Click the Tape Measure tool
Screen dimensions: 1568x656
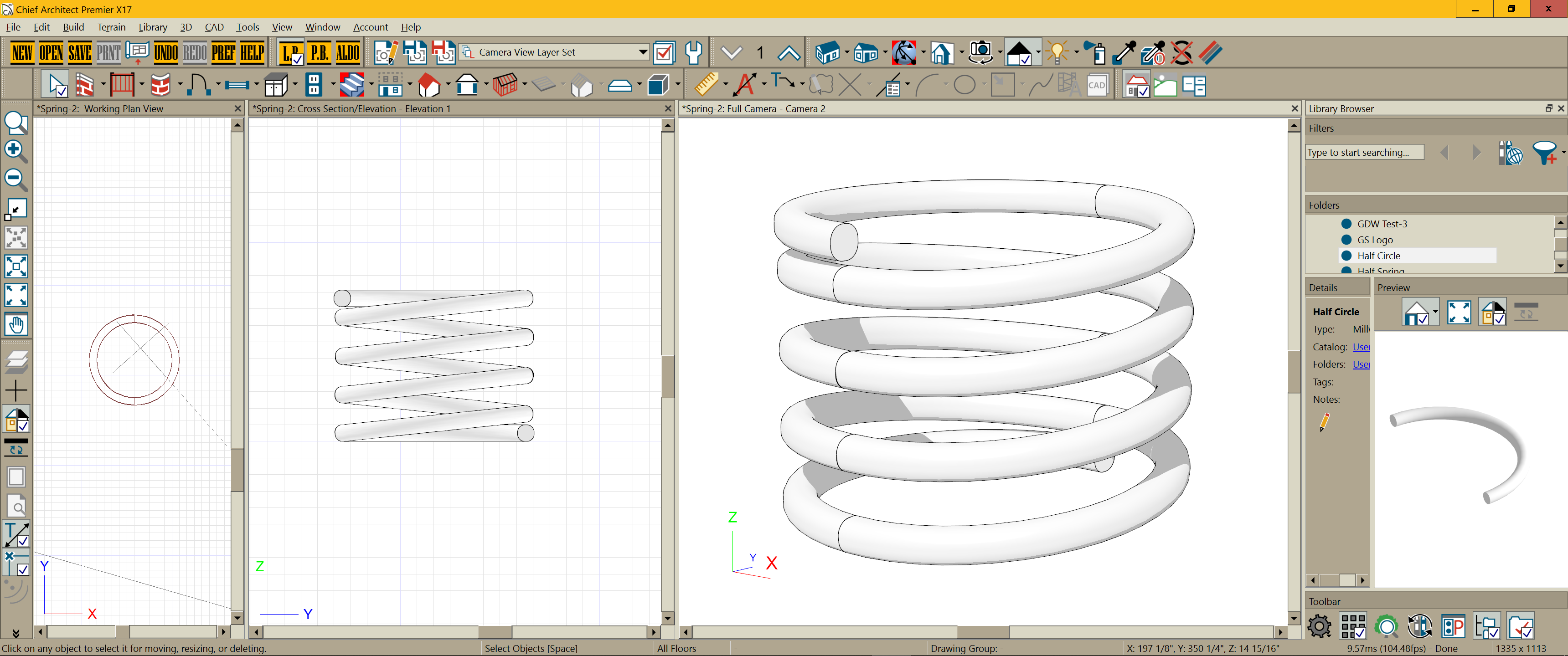[x=706, y=85]
